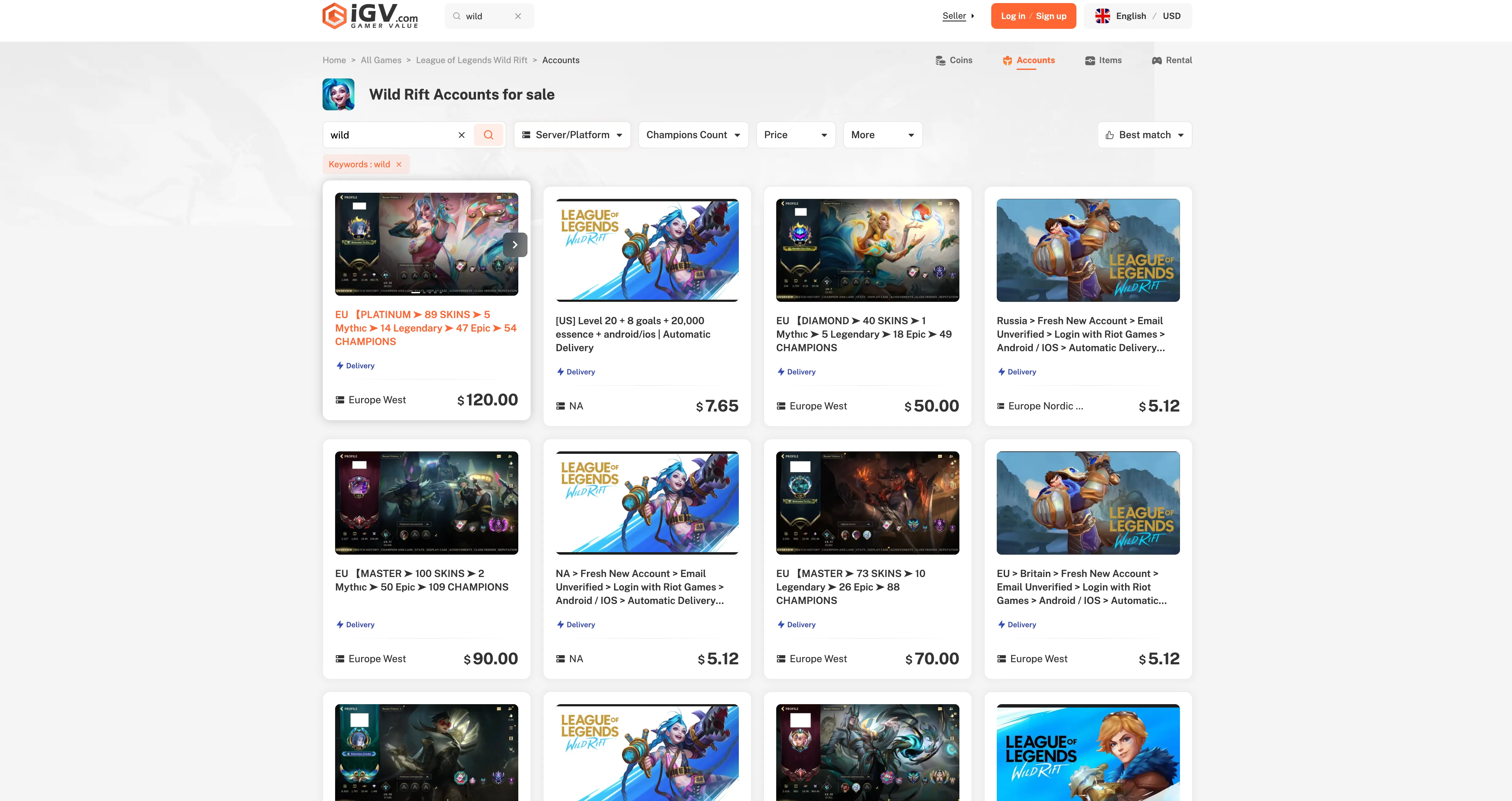Click the iGV Gamer Value logo
This screenshot has height=801, width=1512.
[x=370, y=16]
